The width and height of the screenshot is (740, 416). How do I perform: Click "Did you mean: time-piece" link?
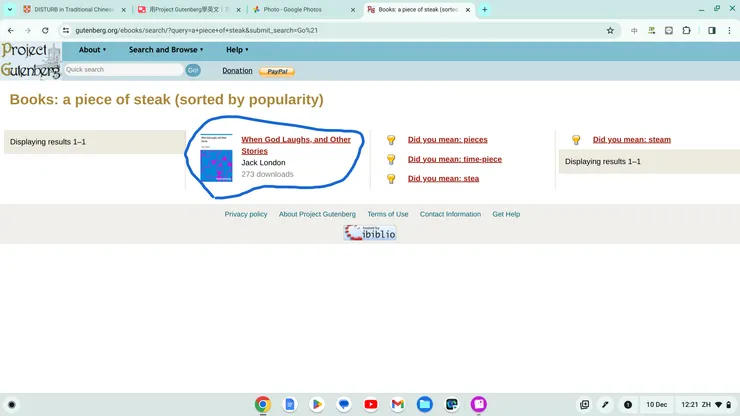pos(454,159)
